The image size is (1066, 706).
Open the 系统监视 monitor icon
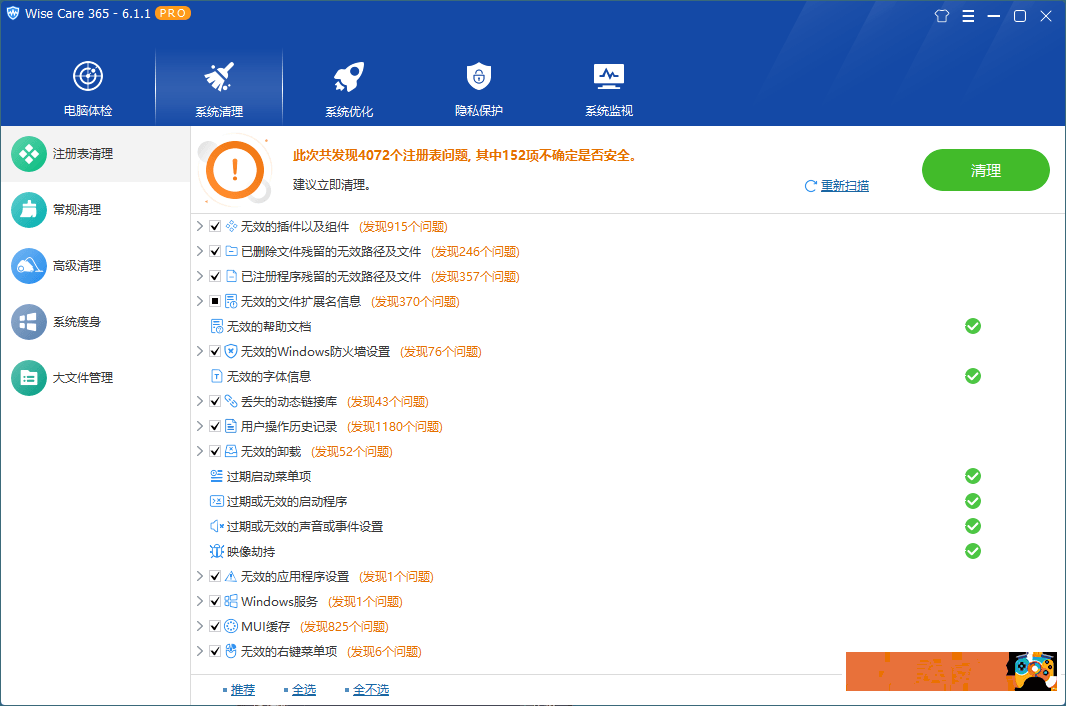point(608,76)
